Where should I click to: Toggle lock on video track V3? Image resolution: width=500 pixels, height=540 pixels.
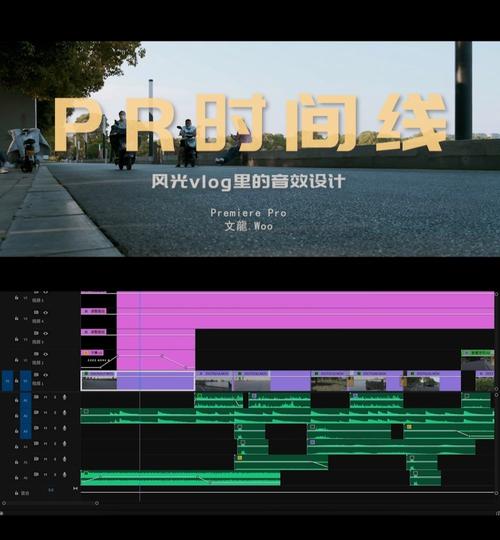(16, 339)
